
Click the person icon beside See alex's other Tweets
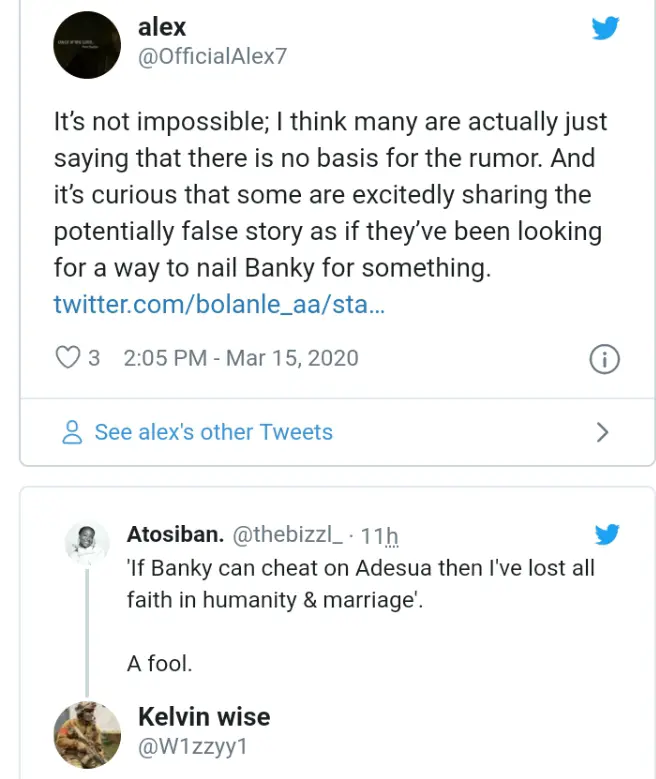(x=72, y=432)
